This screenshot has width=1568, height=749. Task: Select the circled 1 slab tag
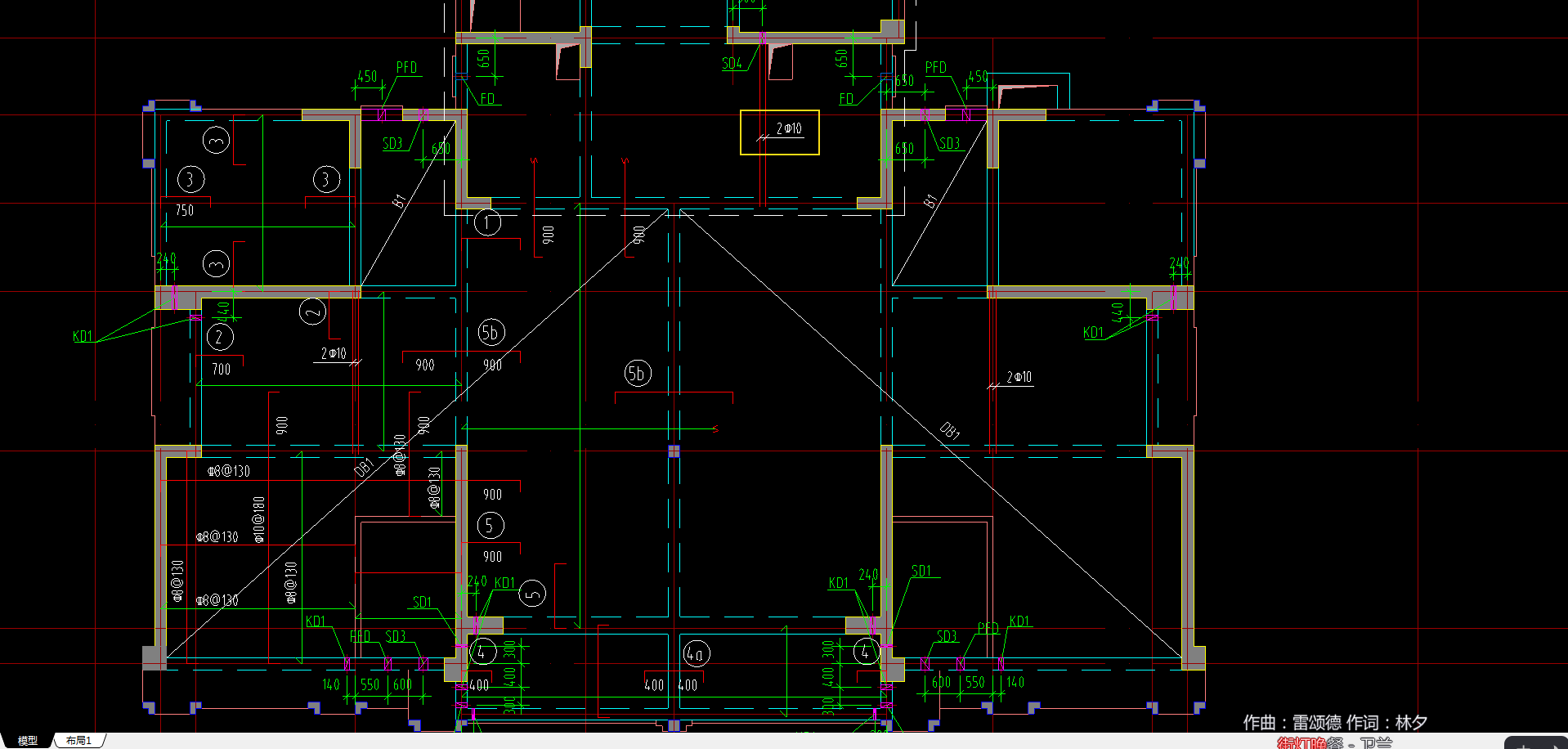tap(488, 222)
